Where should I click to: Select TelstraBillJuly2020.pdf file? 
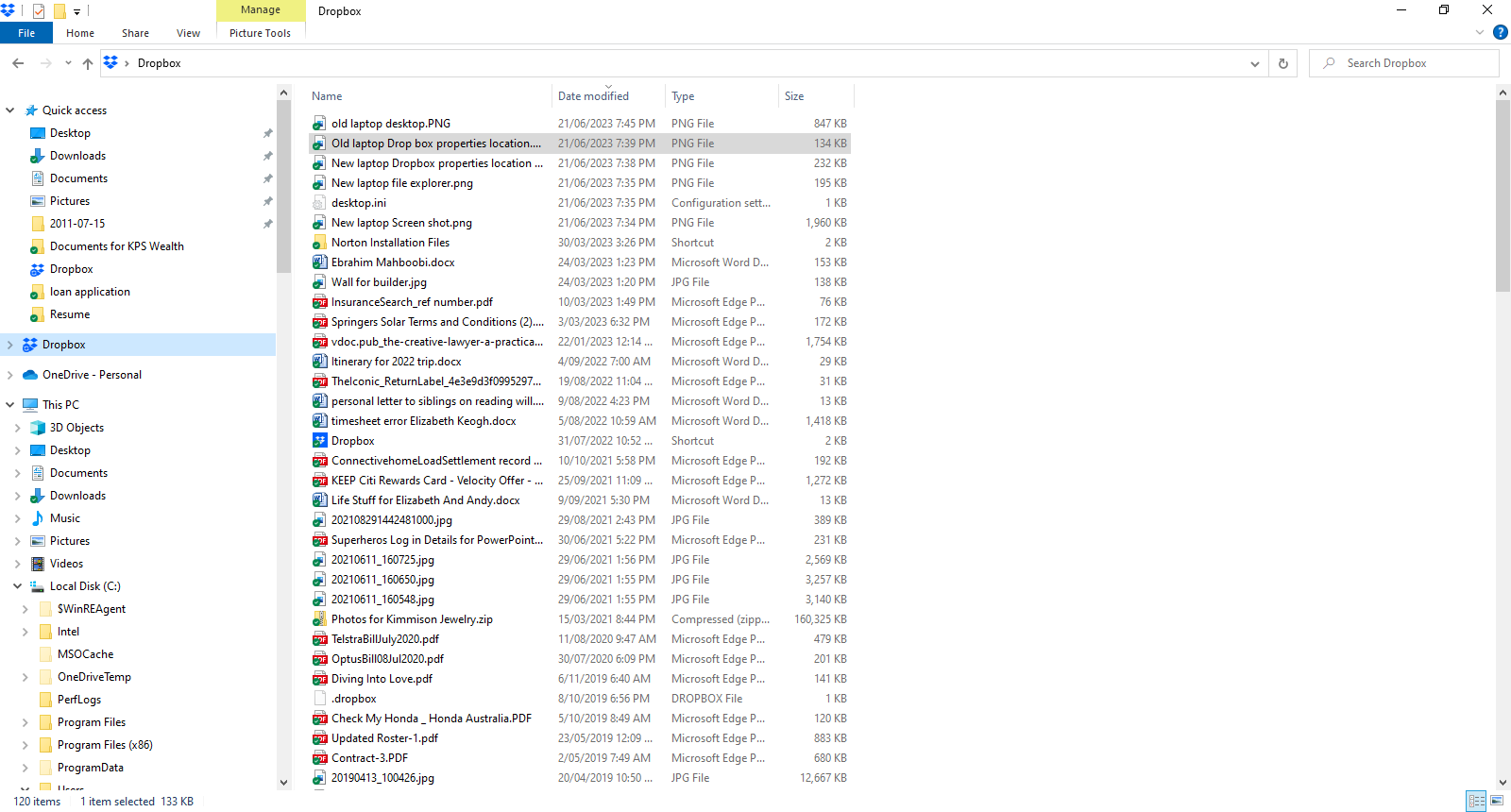pyautogui.click(x=385, y=639)
